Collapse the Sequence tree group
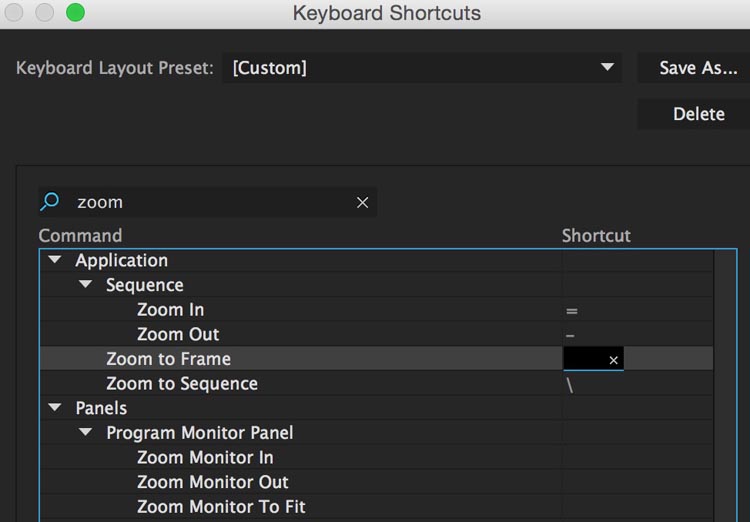 86,285
